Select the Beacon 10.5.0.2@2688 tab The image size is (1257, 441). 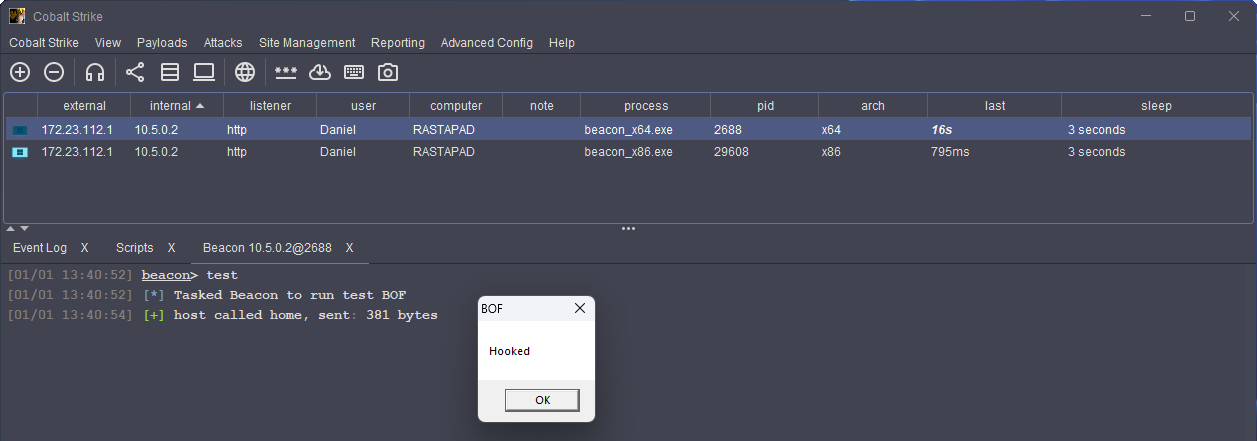[267, 248]
